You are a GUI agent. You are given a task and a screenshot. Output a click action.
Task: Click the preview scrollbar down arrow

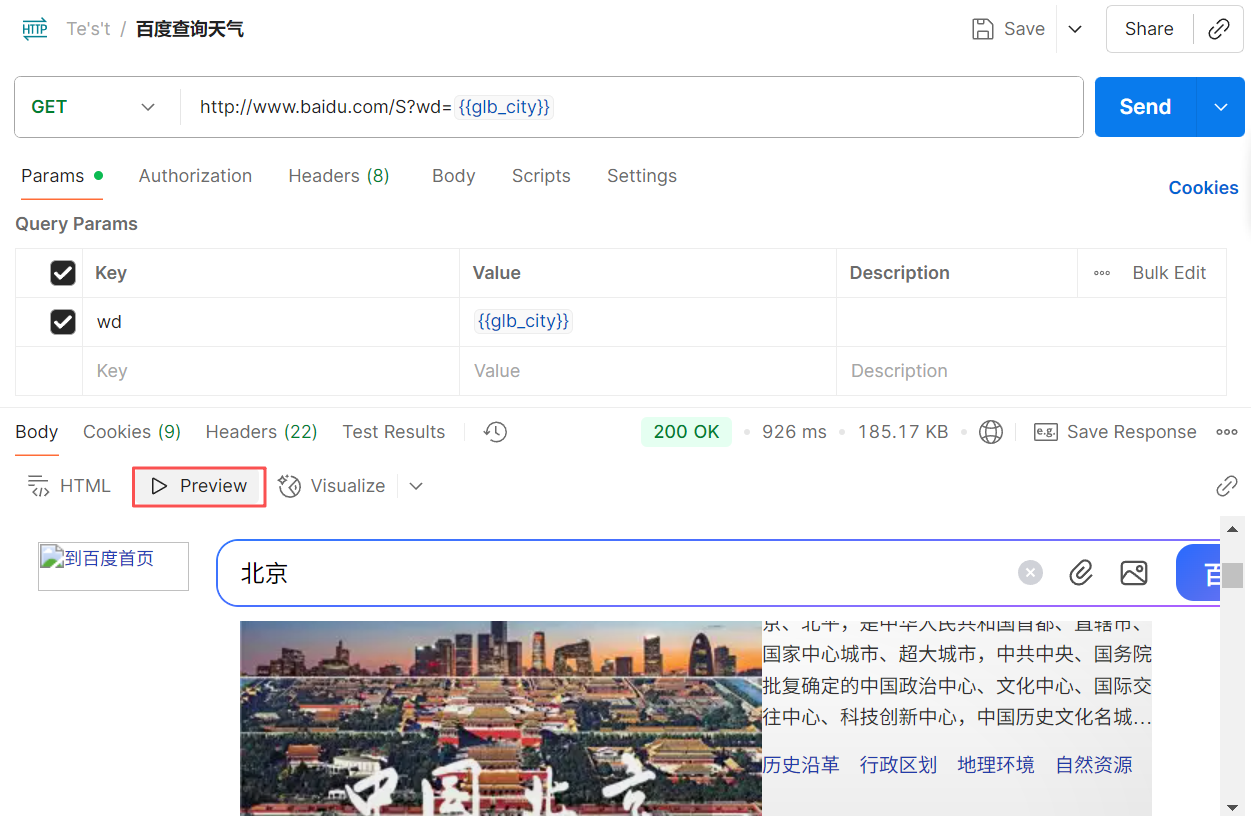click(x=1234, y=806)
